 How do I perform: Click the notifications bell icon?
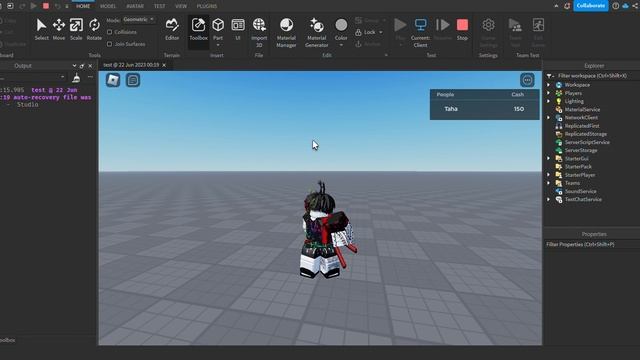[x=567, y=6]
